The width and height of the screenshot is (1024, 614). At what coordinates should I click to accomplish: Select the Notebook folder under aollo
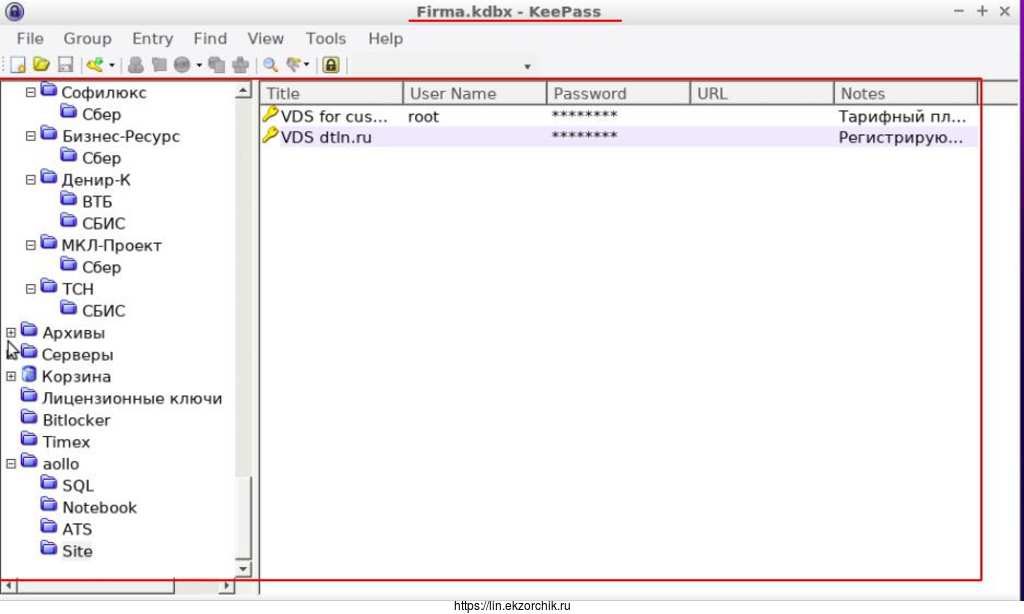point(99,508)
